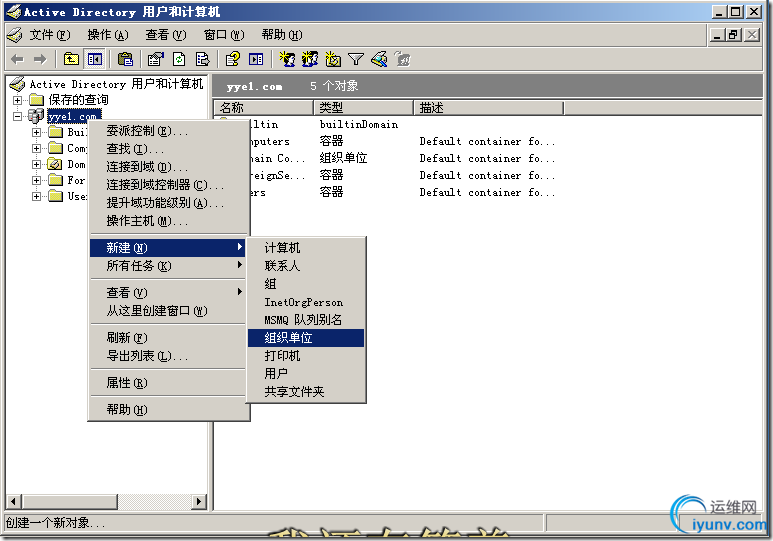Choose 从这里创建窗口(W) from context menu
This screenshot has height=541, width=773.
168,311
